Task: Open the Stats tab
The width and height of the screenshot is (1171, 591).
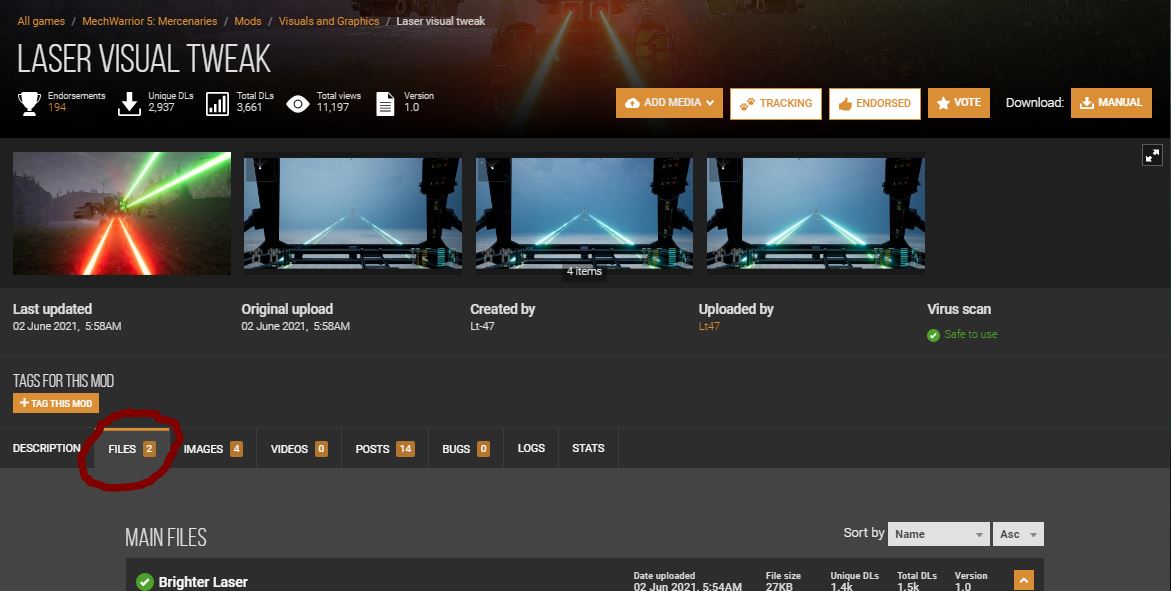Action: (588, 448)
